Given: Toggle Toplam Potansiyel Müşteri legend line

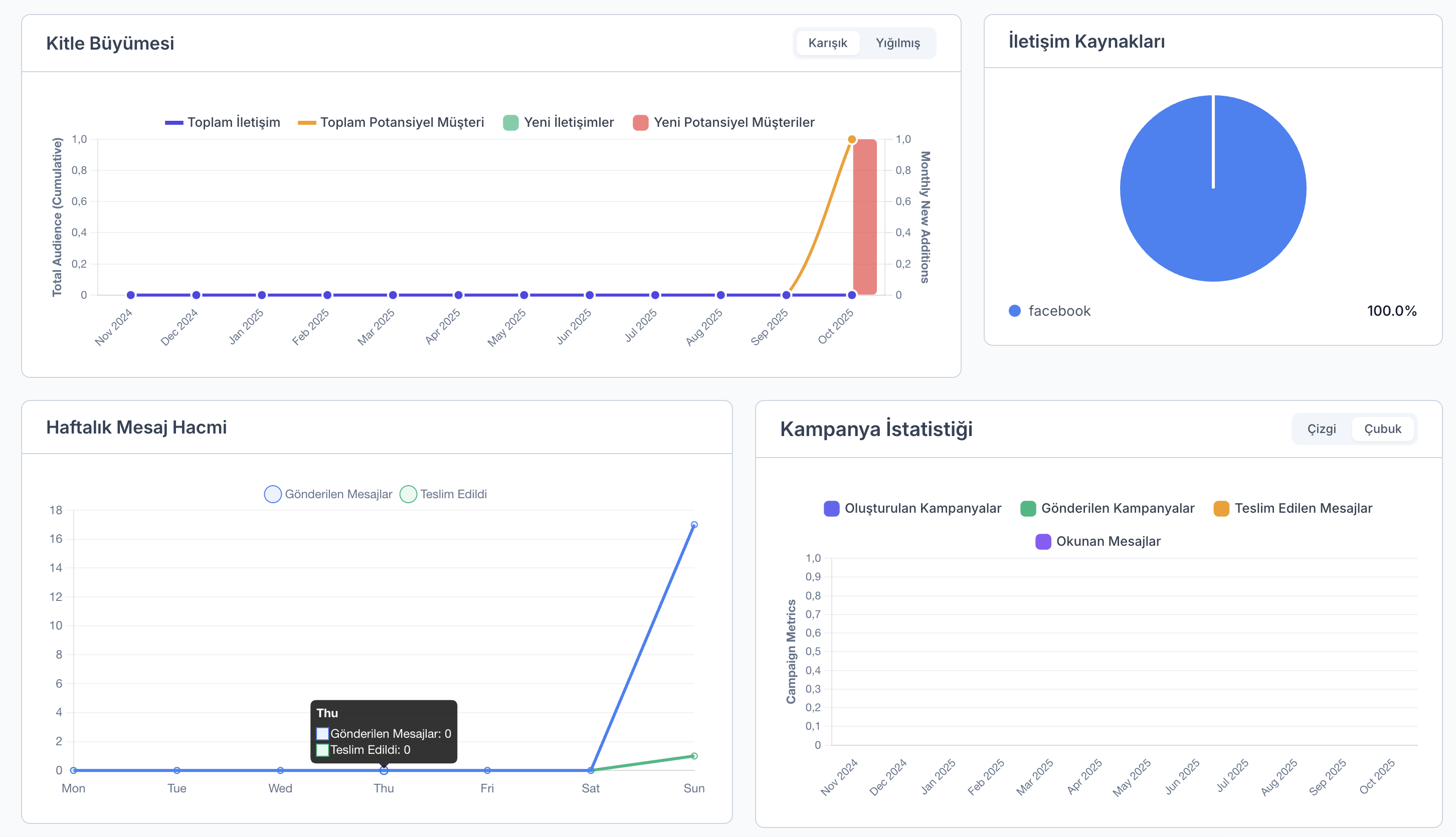Looking at the screenshot, I should click(x=306, y=122).
